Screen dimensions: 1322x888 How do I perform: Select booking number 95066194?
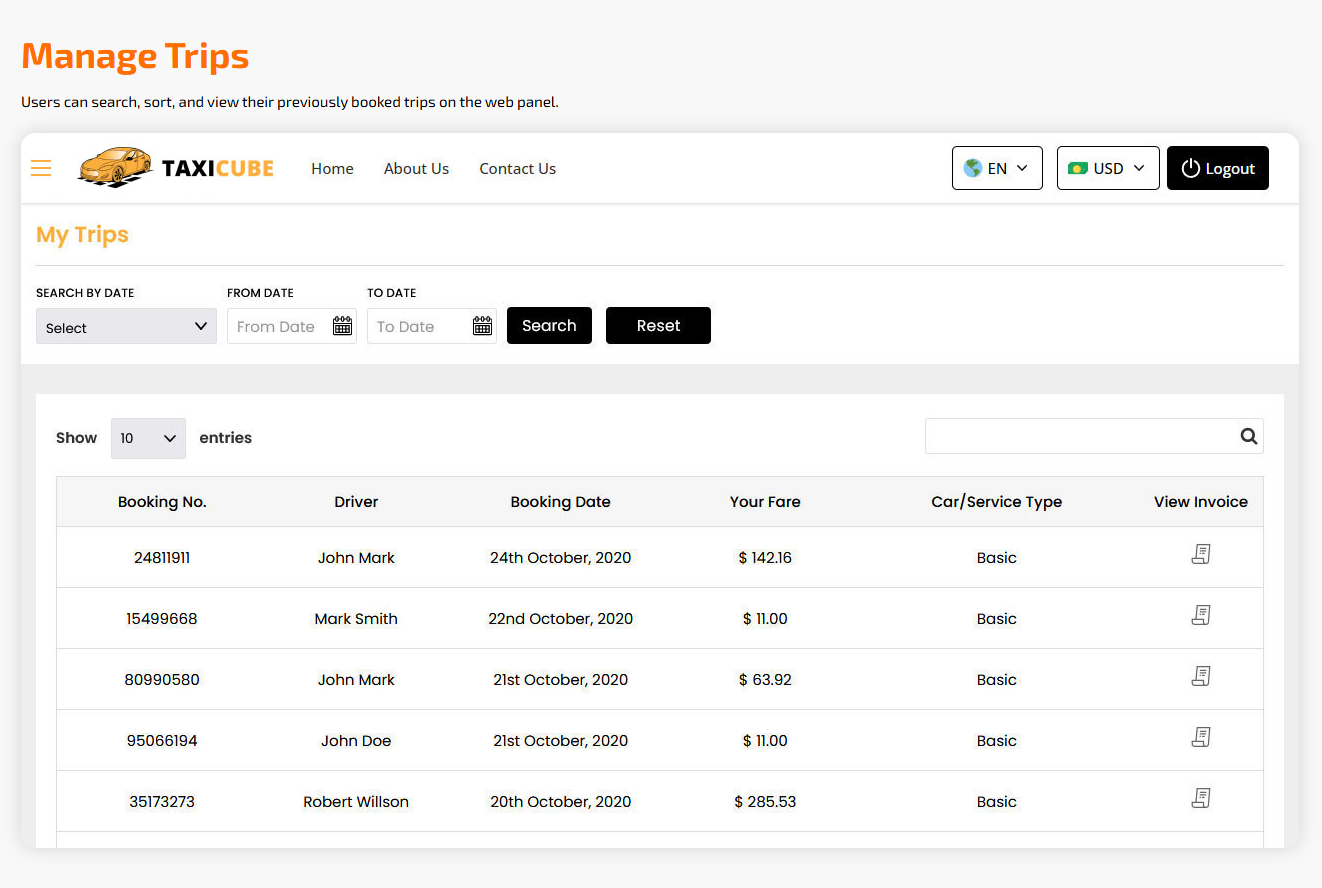click(x=162, y=741)
